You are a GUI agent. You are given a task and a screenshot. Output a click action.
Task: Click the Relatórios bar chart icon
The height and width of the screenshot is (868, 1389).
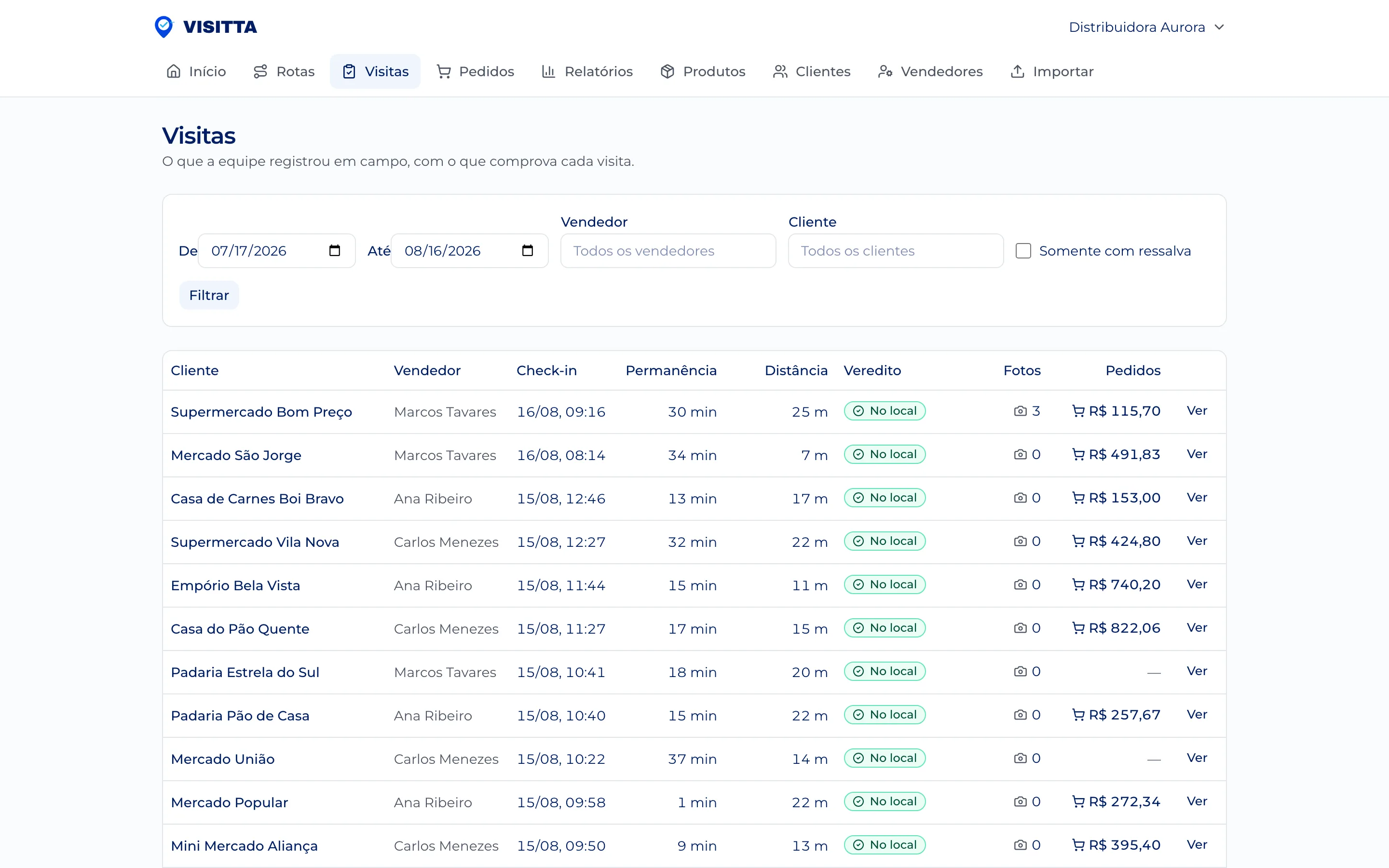pos(549,71)
